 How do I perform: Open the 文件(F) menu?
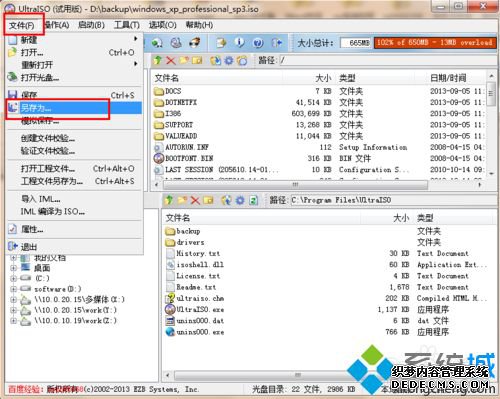click(22, 25)
